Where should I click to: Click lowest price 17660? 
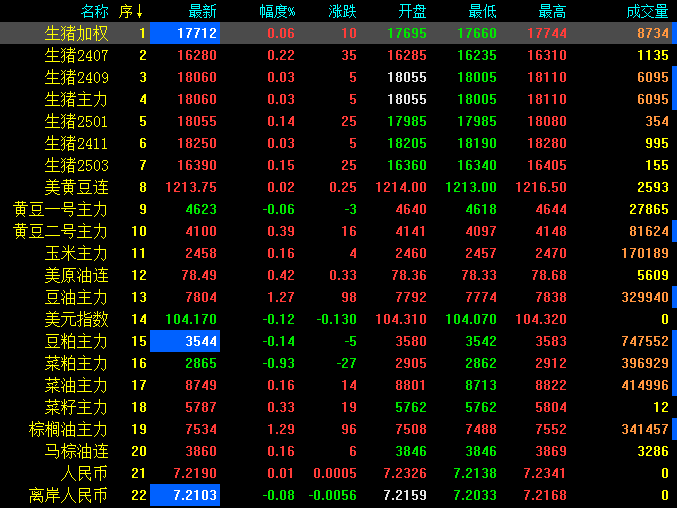(x=477, y=33)
